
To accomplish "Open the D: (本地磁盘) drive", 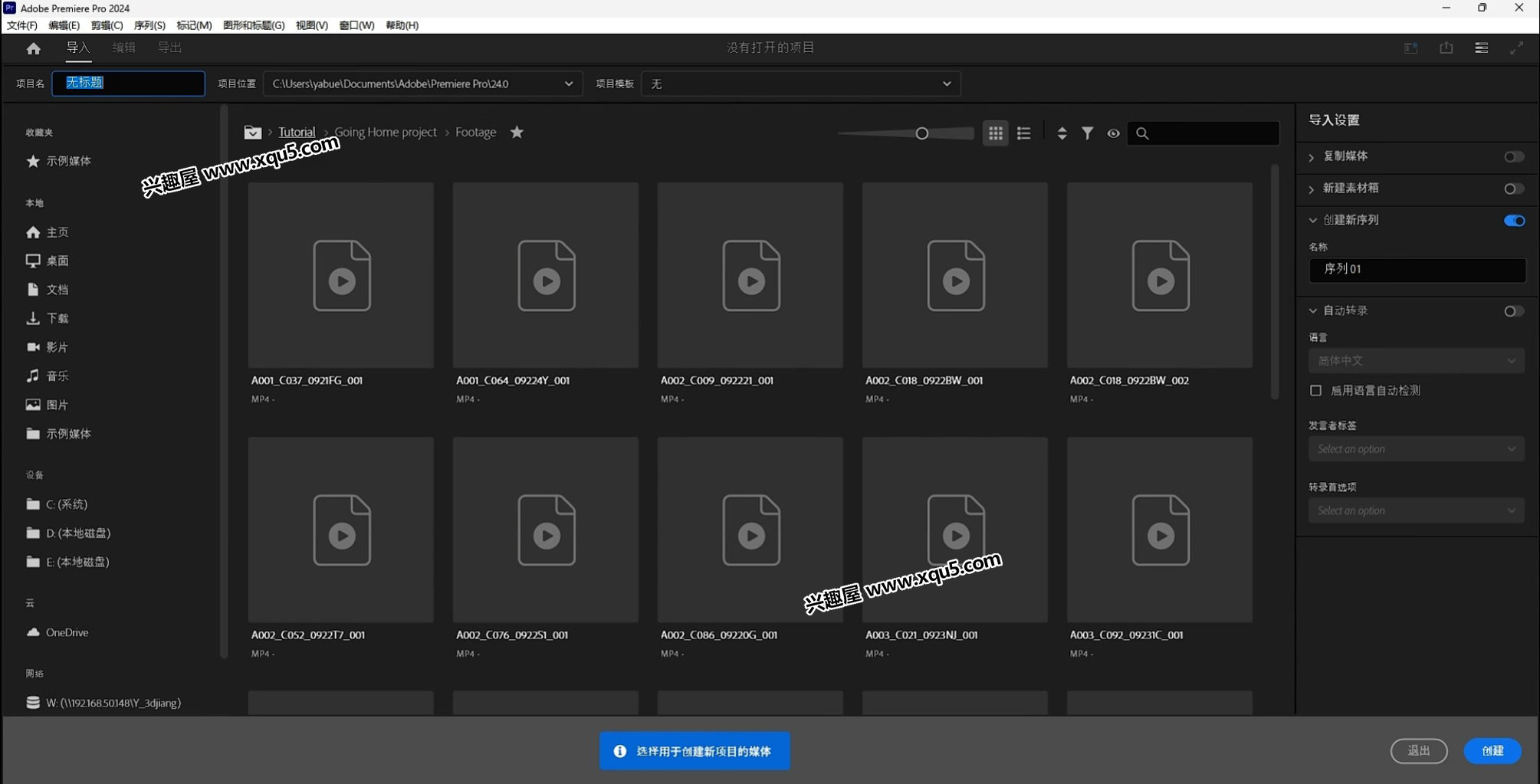I will click(x=68, y=533).
